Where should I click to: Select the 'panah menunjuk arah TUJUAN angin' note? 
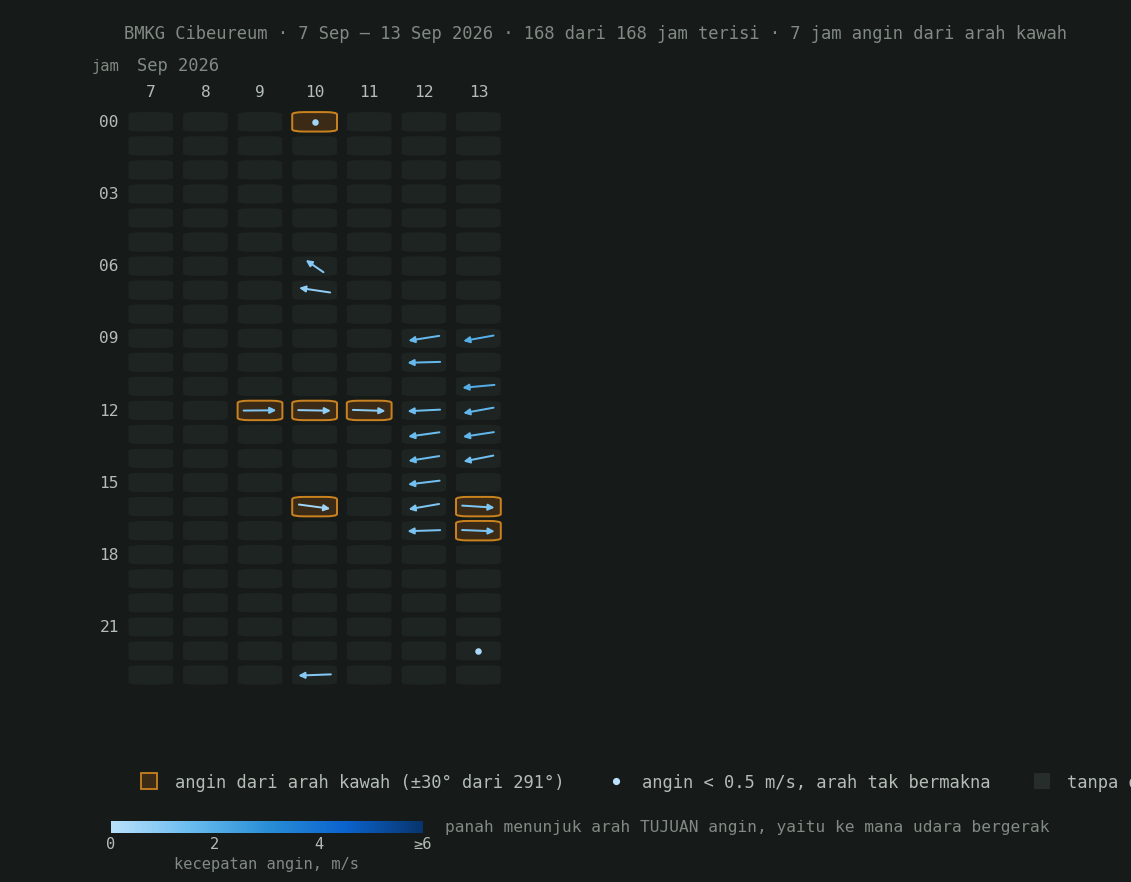(x=747, y=826)
